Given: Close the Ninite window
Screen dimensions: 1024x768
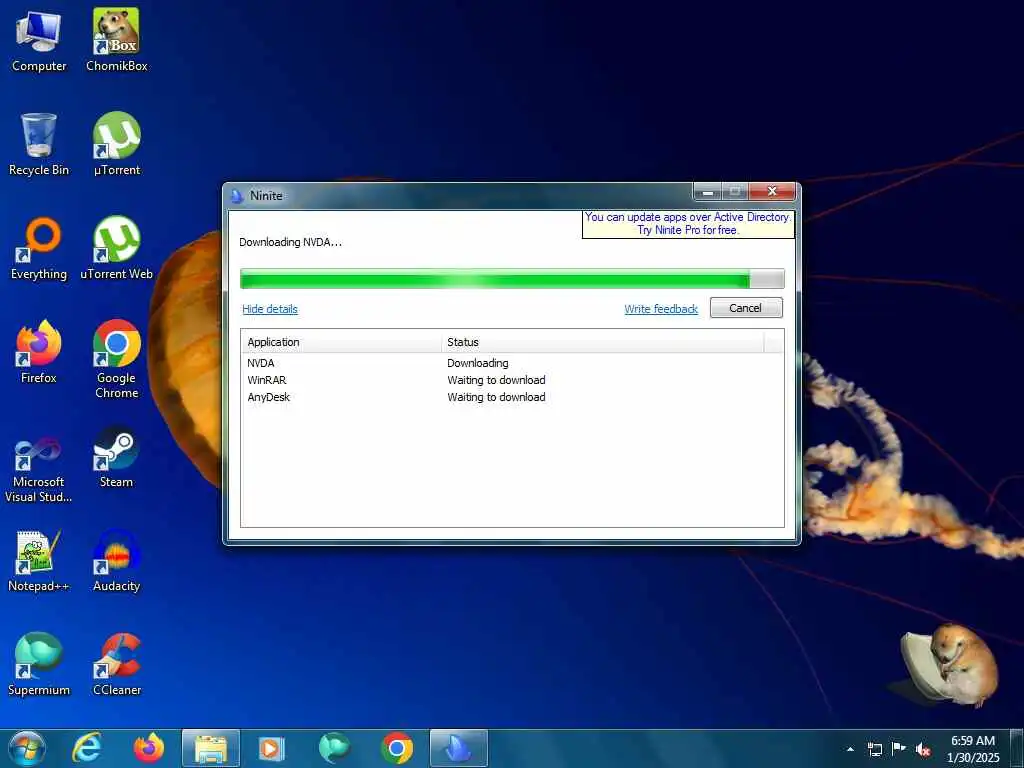Looking at the screenshot, I should click(772, 191).
